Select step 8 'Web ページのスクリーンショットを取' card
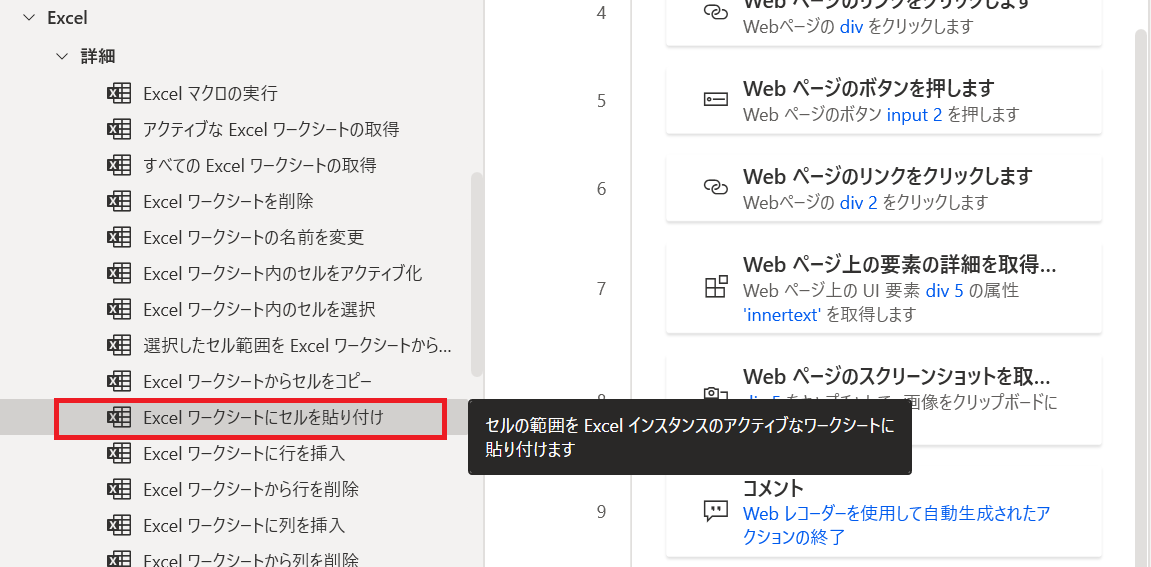 coord(884,400)
